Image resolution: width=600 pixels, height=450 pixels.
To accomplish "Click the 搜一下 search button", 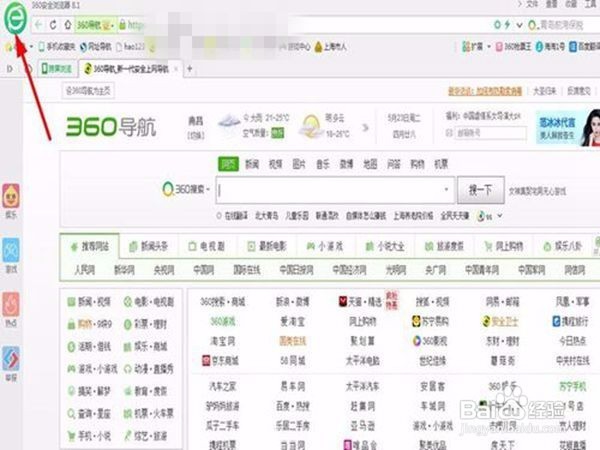I will pyautogui.click(x=481, y=190).
